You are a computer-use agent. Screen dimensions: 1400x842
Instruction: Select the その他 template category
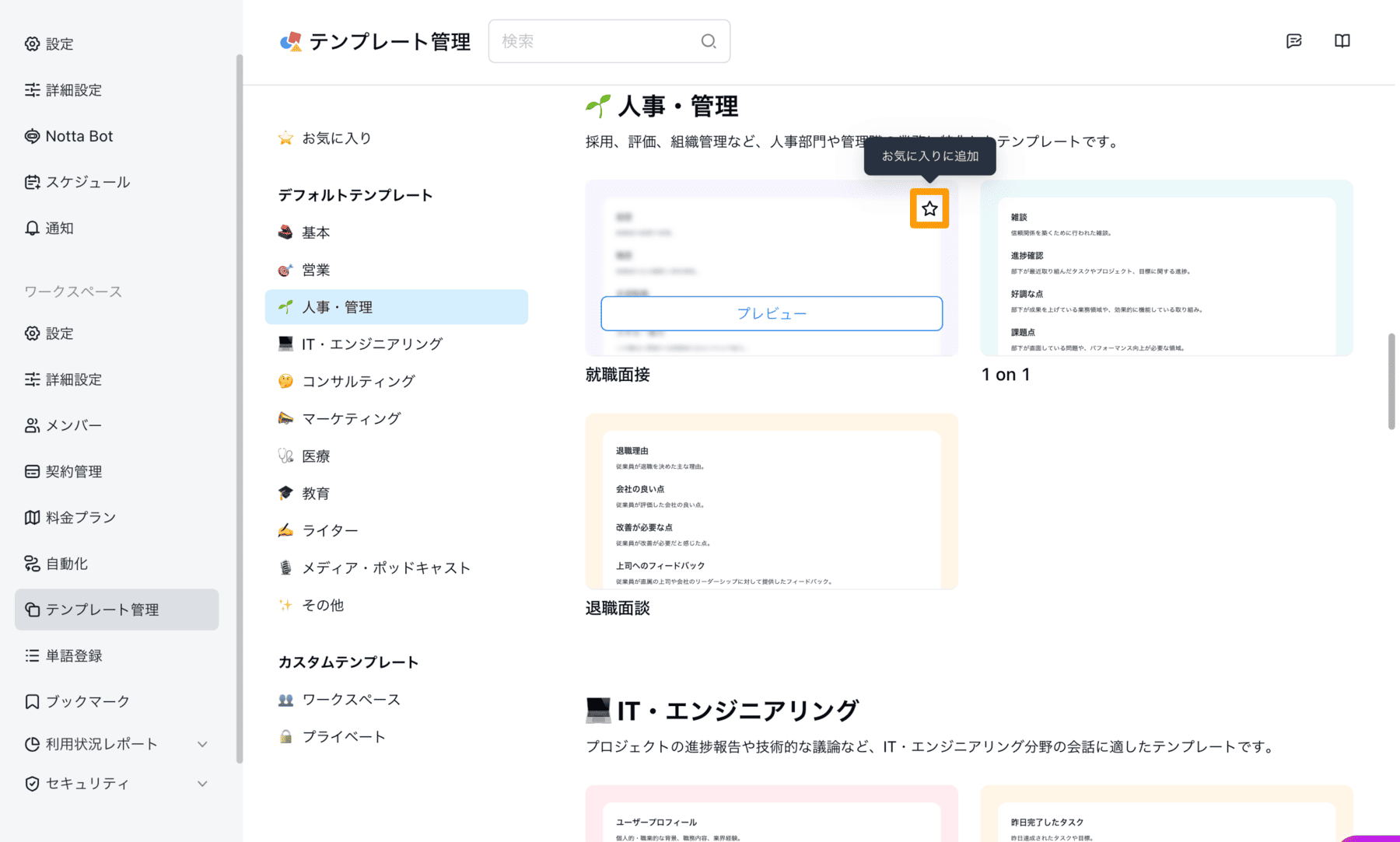tap(396, 605)
